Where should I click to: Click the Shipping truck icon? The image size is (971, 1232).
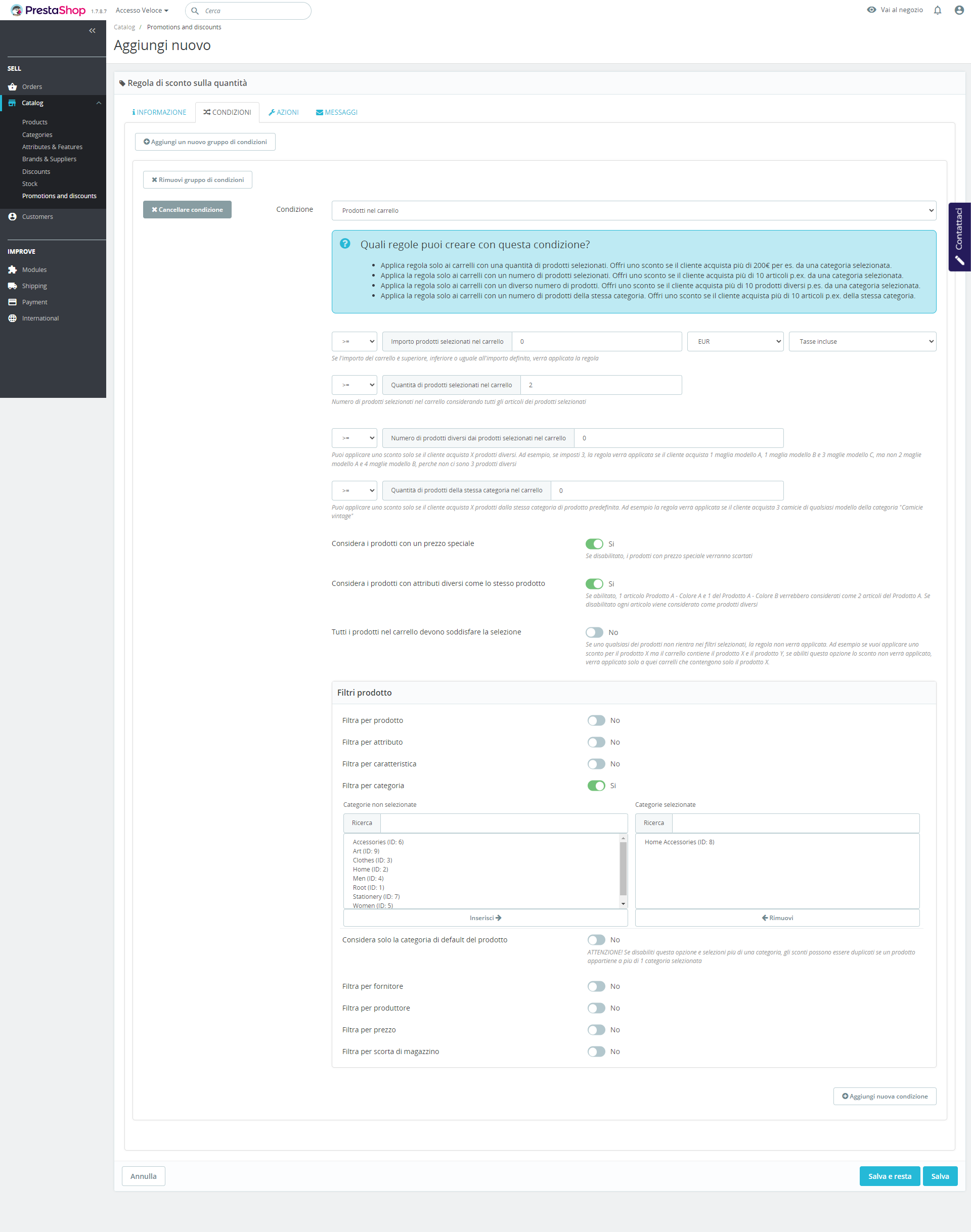click(x=13, y=286)
